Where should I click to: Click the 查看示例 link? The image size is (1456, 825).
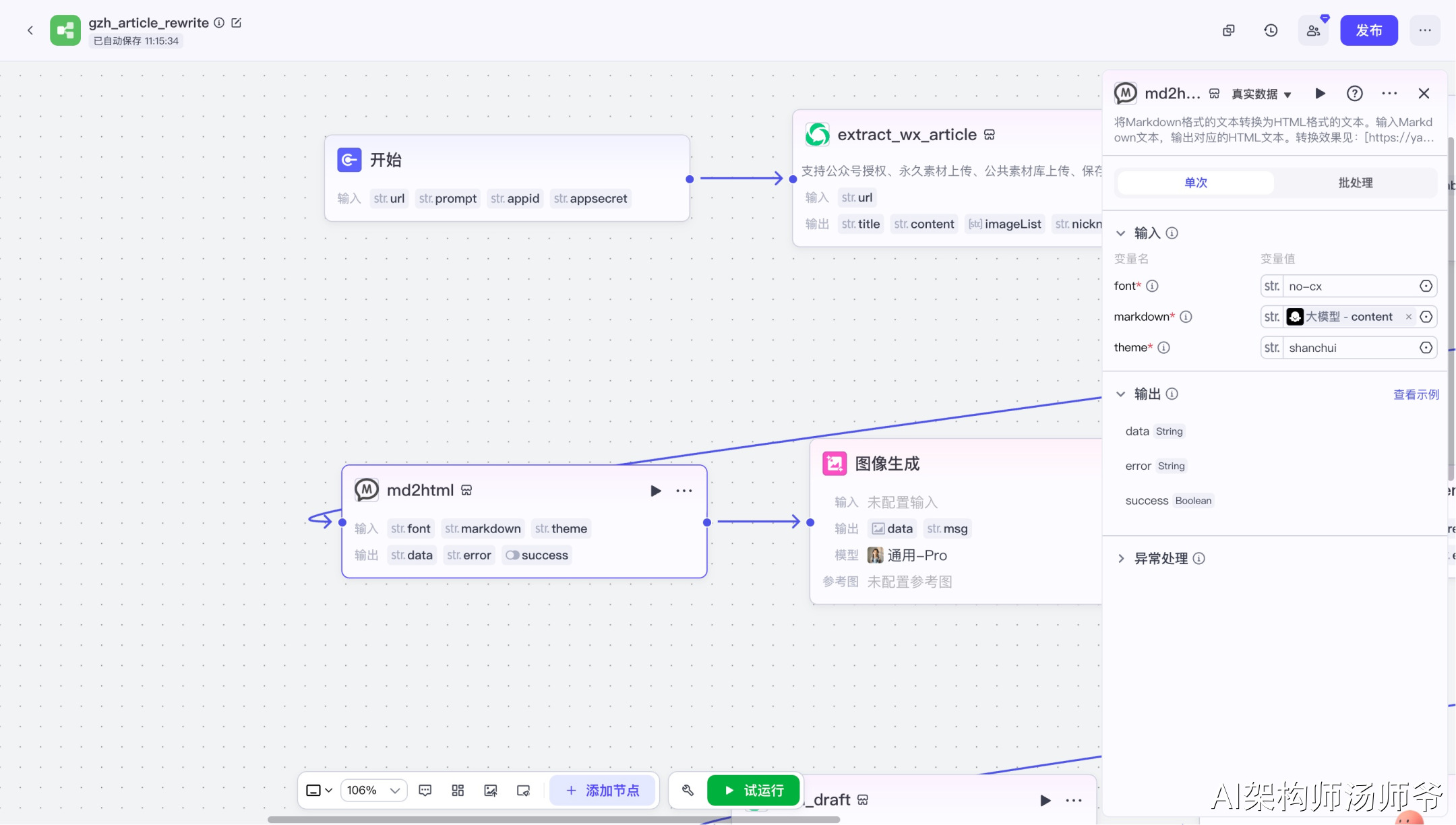tap(1416, 394)
